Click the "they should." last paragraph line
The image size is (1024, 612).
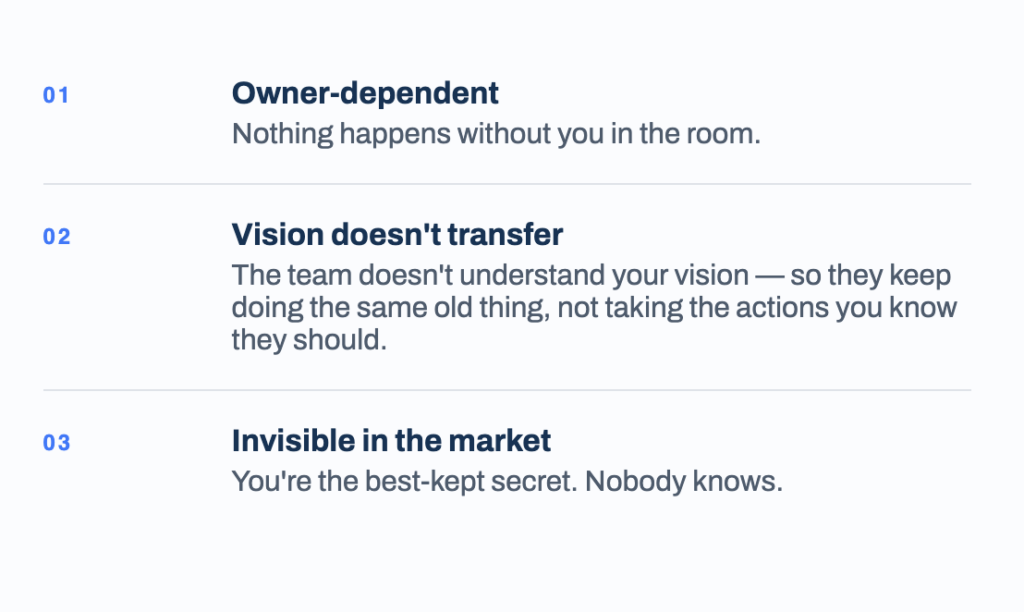point(309,340)
